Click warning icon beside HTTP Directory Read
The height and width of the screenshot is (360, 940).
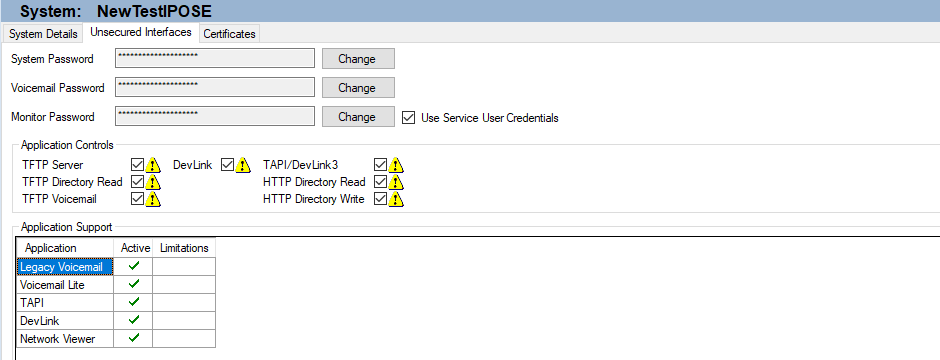[396, 182]
